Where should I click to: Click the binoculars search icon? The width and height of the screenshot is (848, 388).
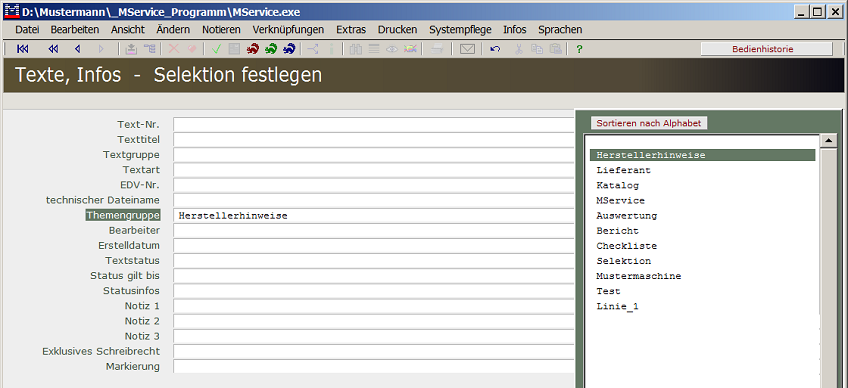[355, 49]
